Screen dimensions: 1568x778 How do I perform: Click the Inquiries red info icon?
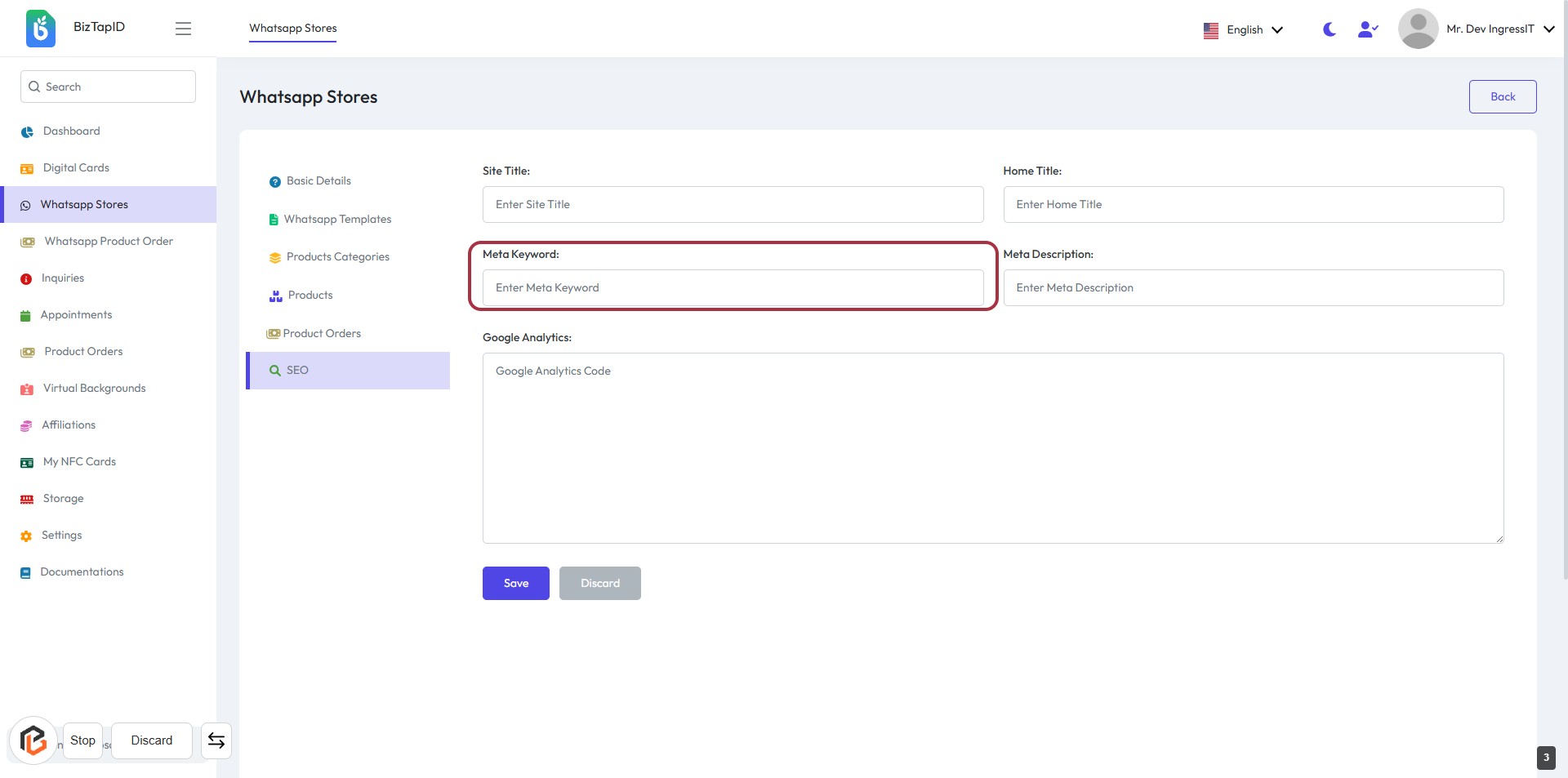click(26, 278)
